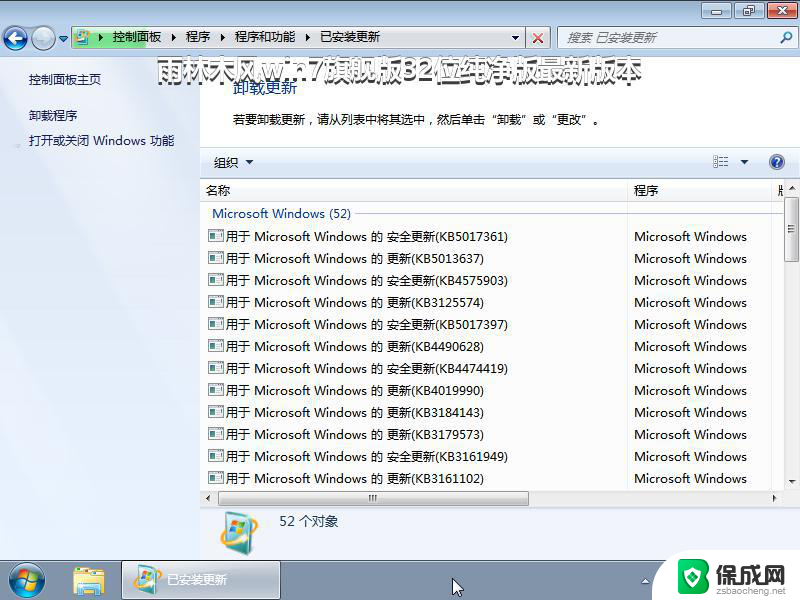The width and height of the screenshot is (800, 600).
Task: Click the icon beside KB3184143
Action: coord(216,411)
